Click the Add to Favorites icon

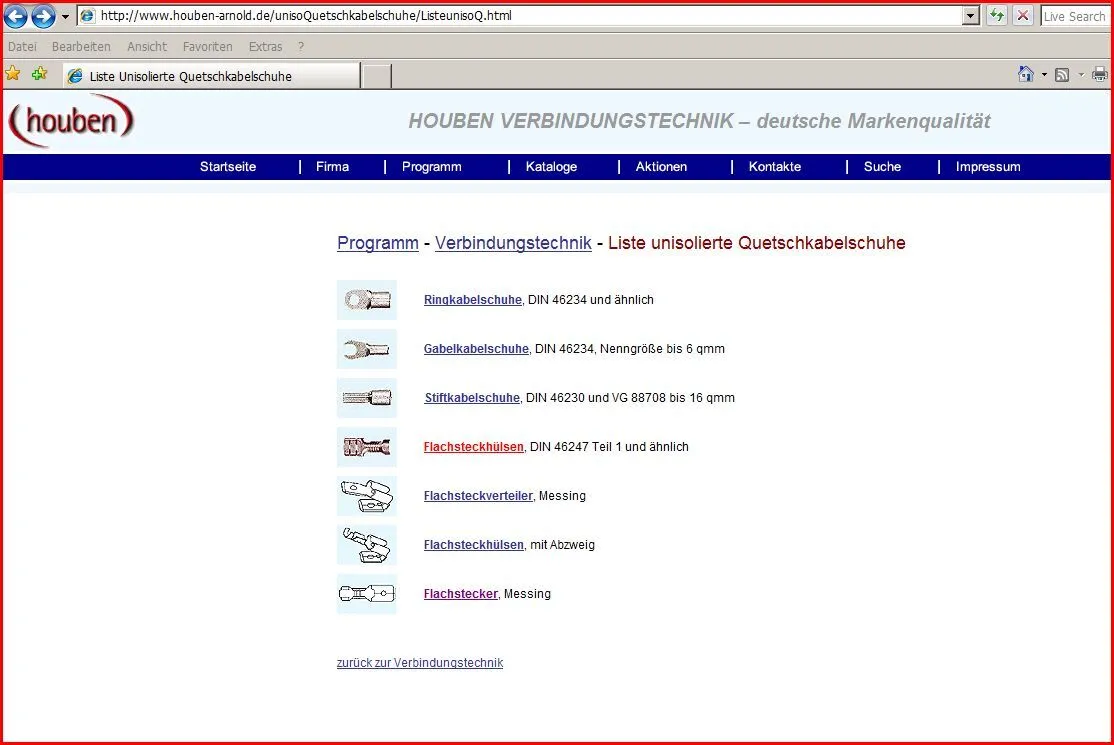pos(39,74)
